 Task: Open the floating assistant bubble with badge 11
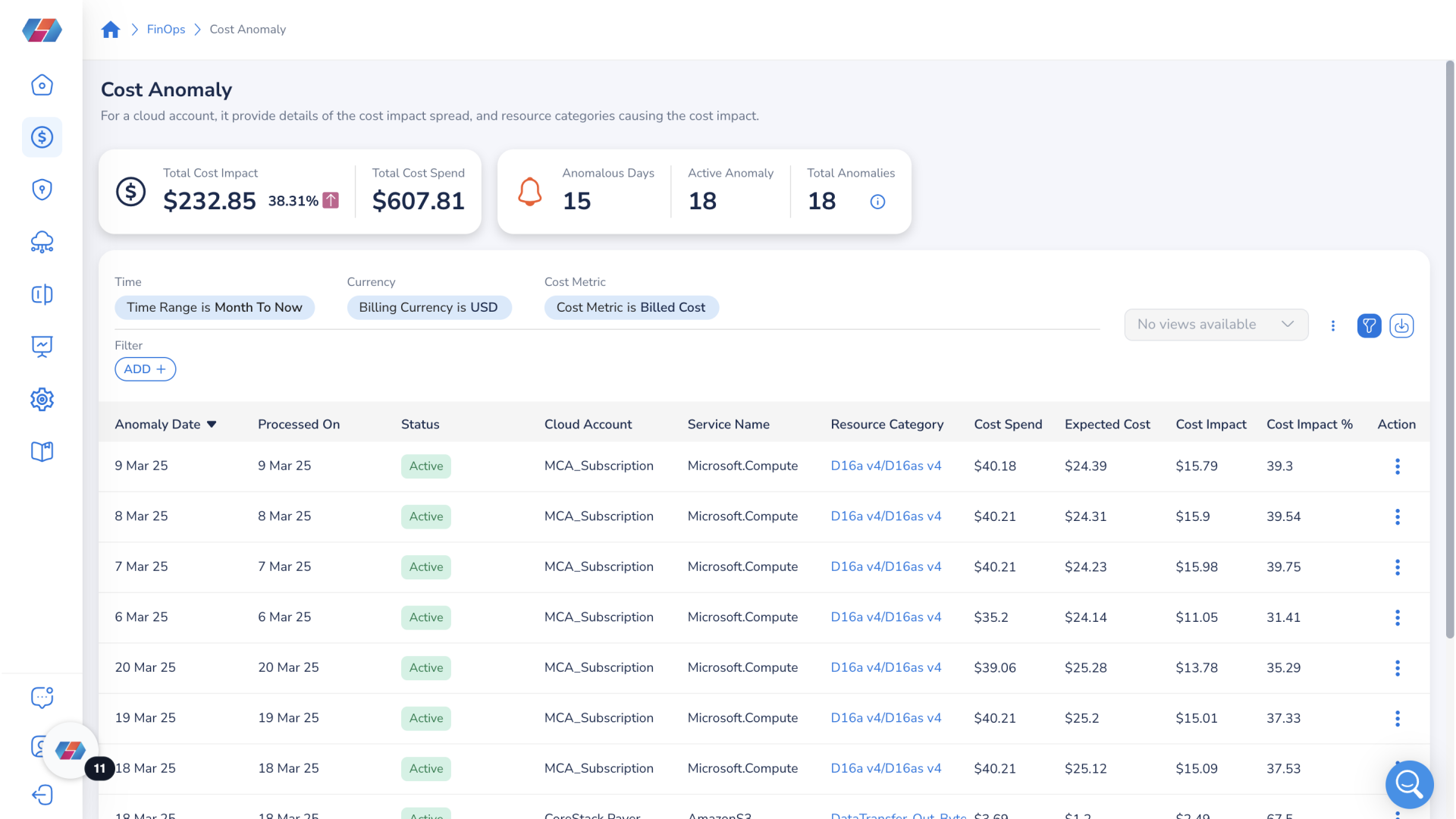coord(71,751)
